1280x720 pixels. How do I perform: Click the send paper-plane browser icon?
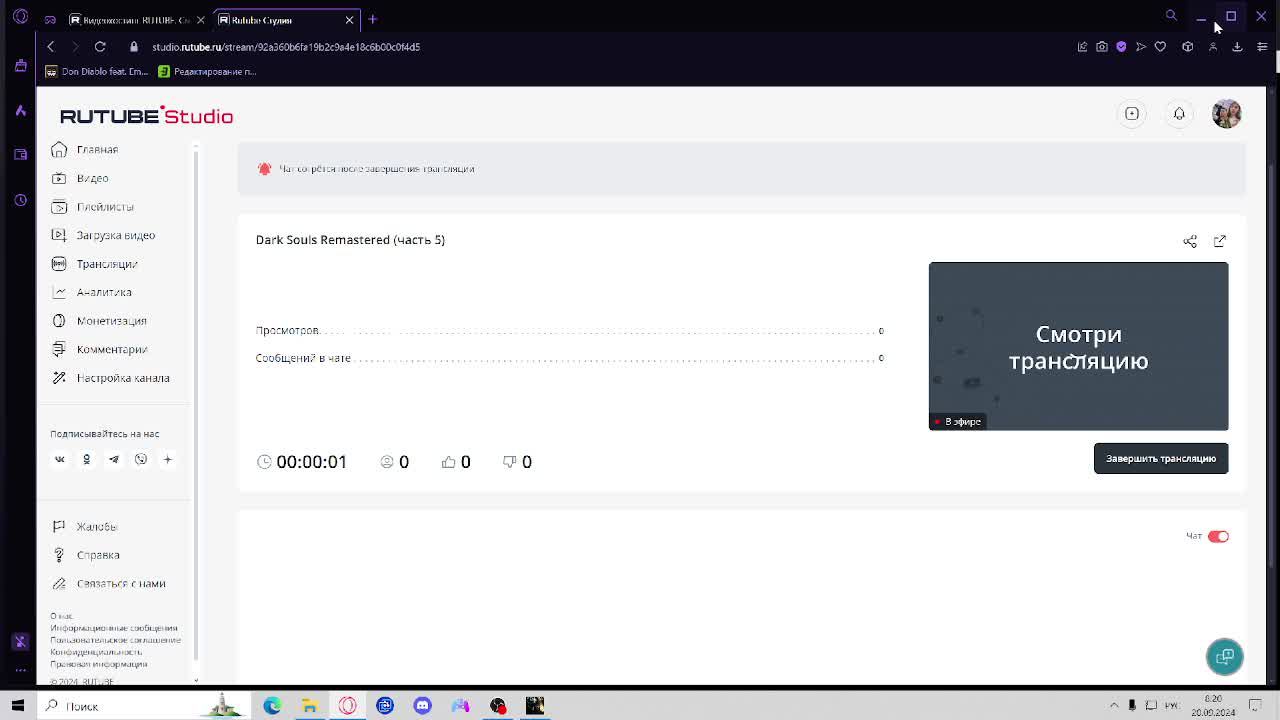pyautogui.click(x=1140, y=47)
